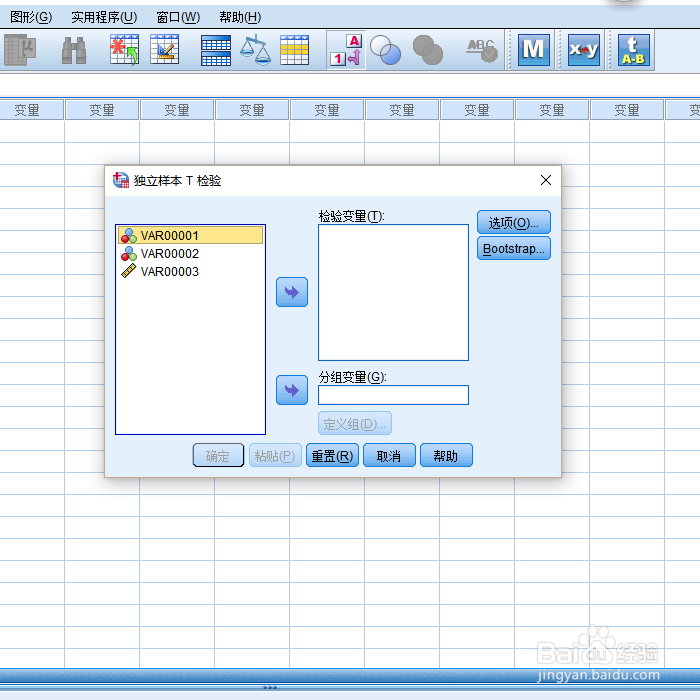Click the ABC Spell Check icon
The height and width of the screenshot is (700, 700).
482,50
